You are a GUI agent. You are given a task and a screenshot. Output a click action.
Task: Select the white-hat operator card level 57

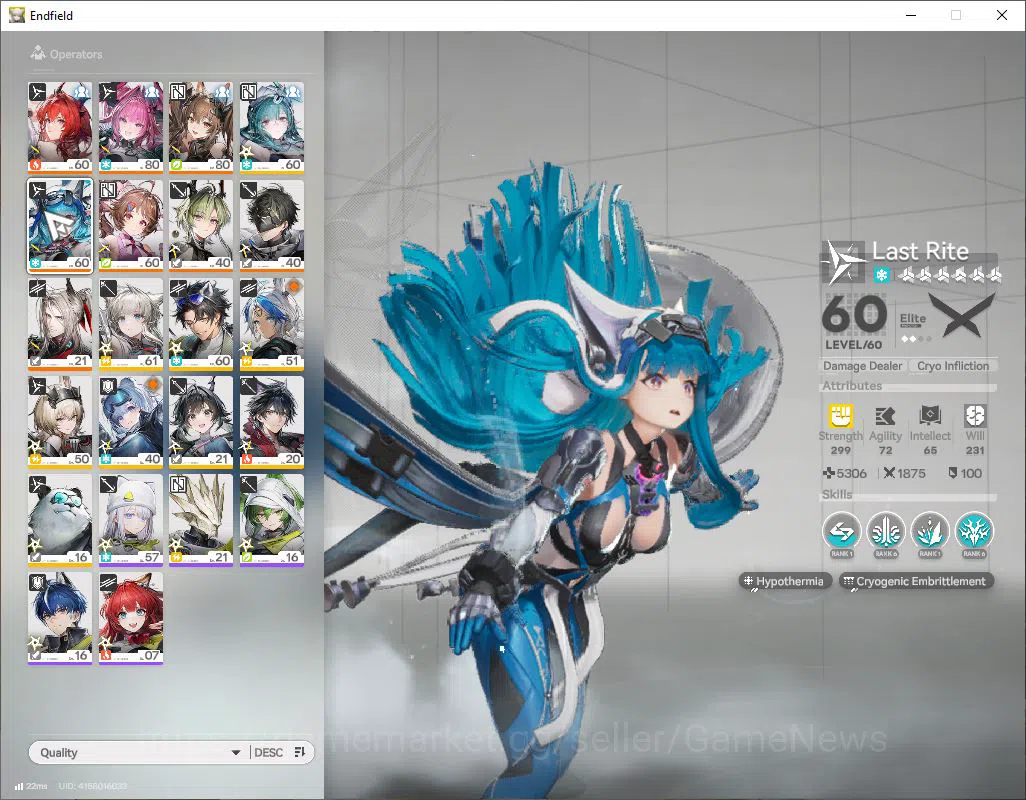coord(131,519)
